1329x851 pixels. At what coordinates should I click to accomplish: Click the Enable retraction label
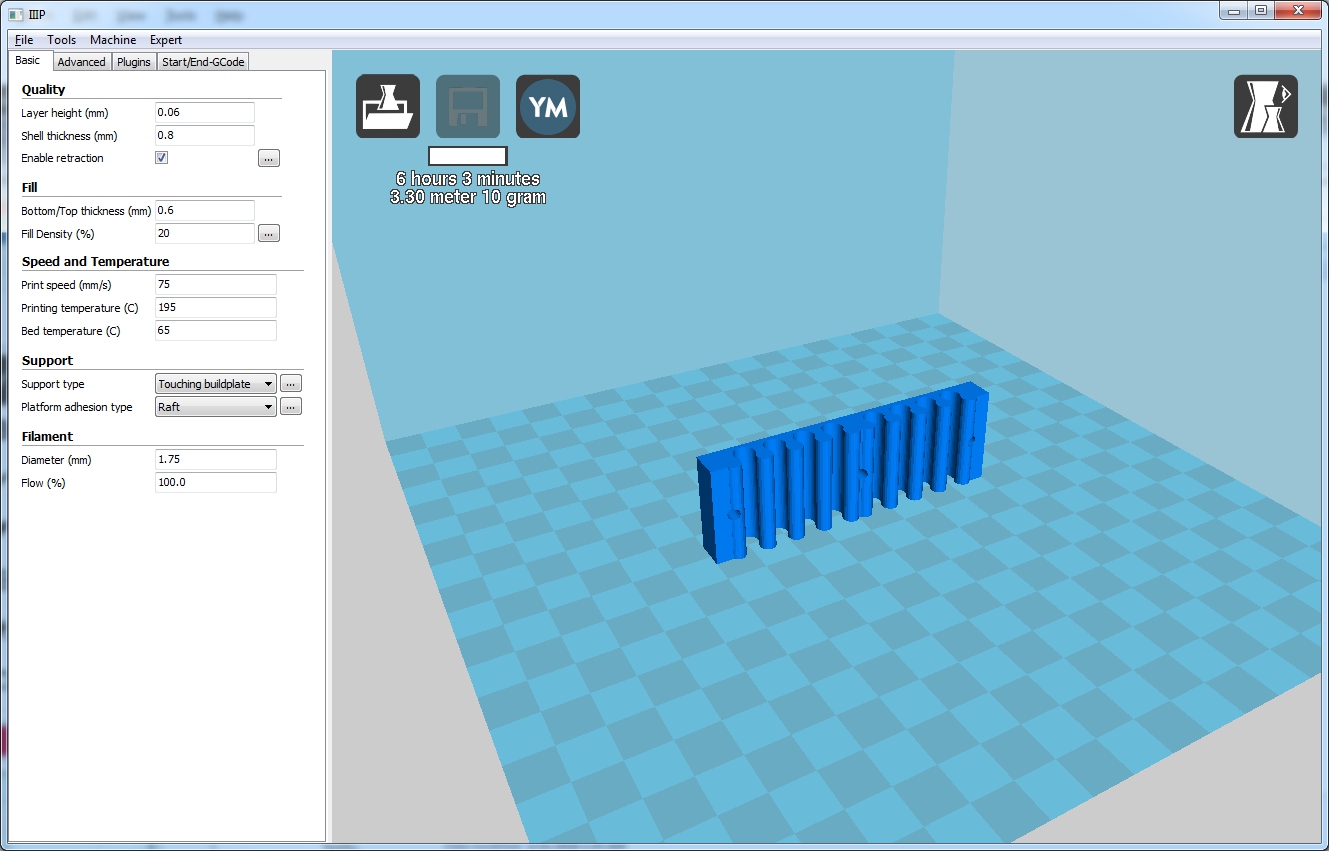pyautogui.click(x=62, y=159)
